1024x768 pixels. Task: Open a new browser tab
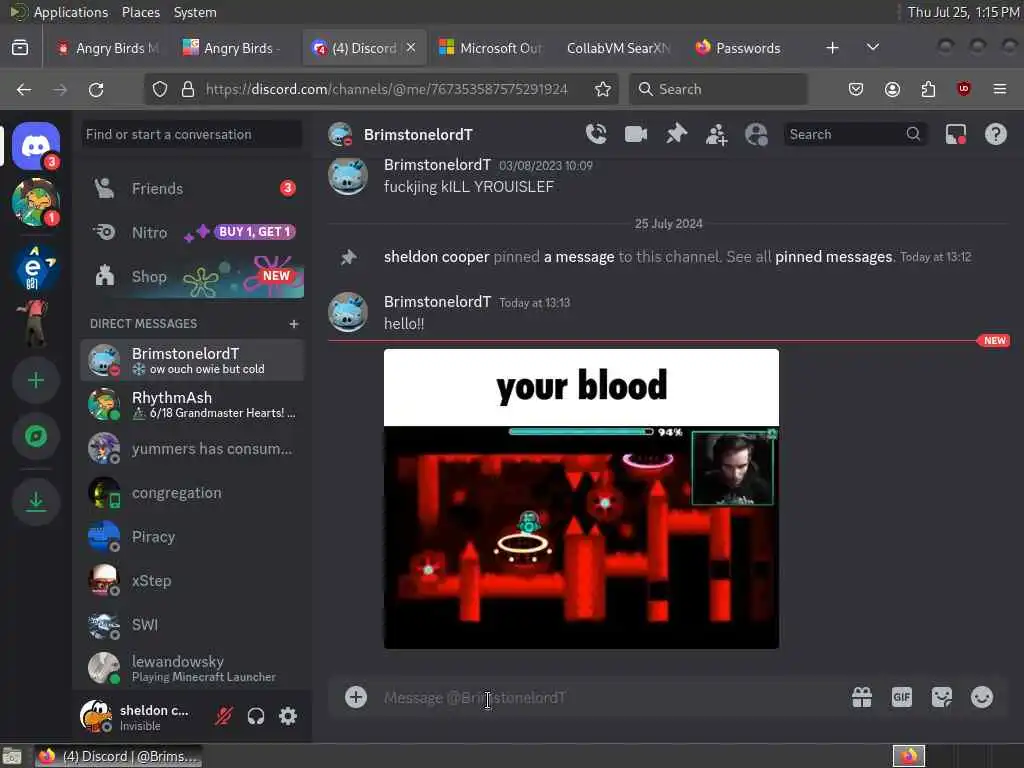pyautogui.click(x=832, y=48)
